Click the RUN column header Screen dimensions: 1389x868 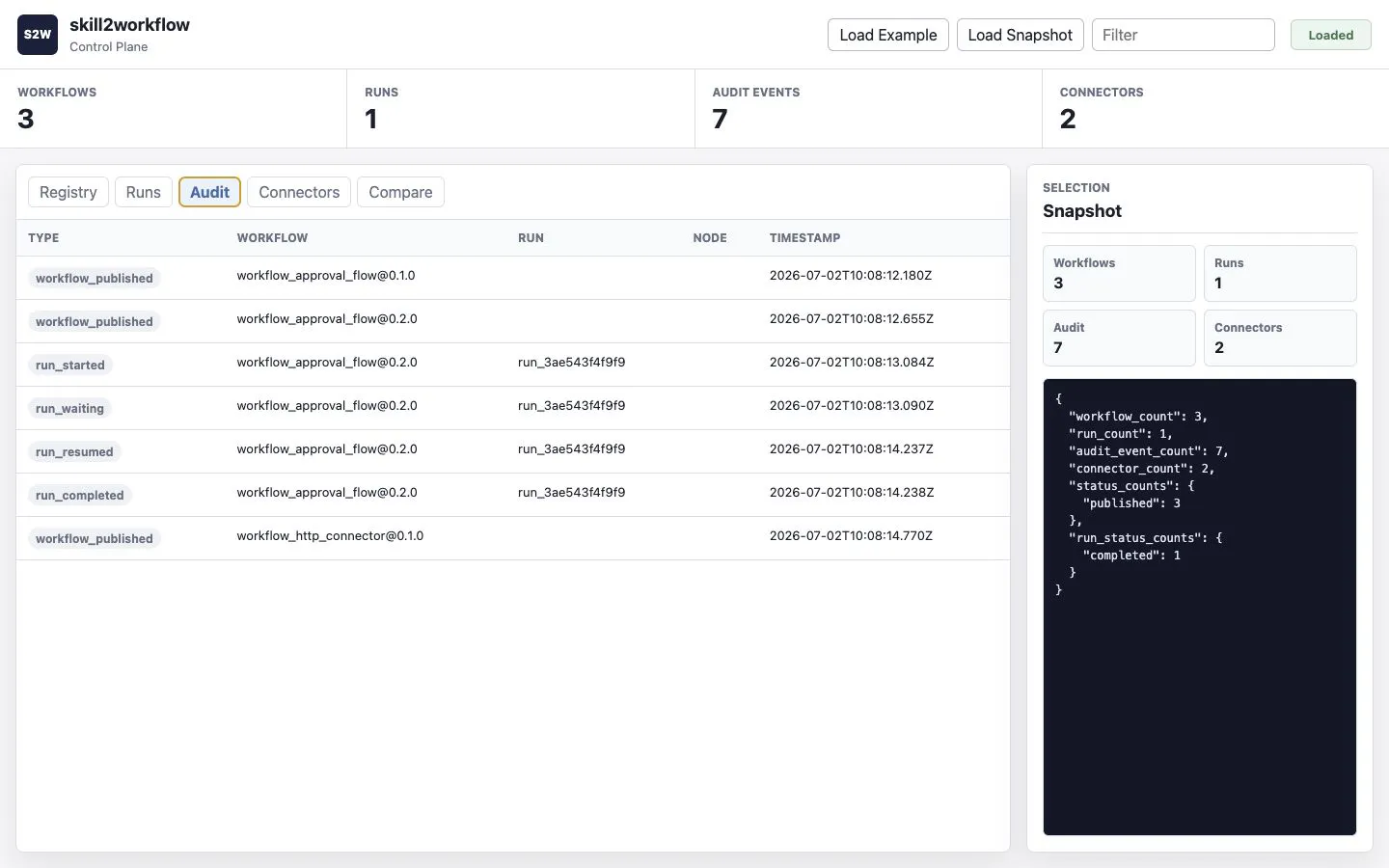point(531,238)
